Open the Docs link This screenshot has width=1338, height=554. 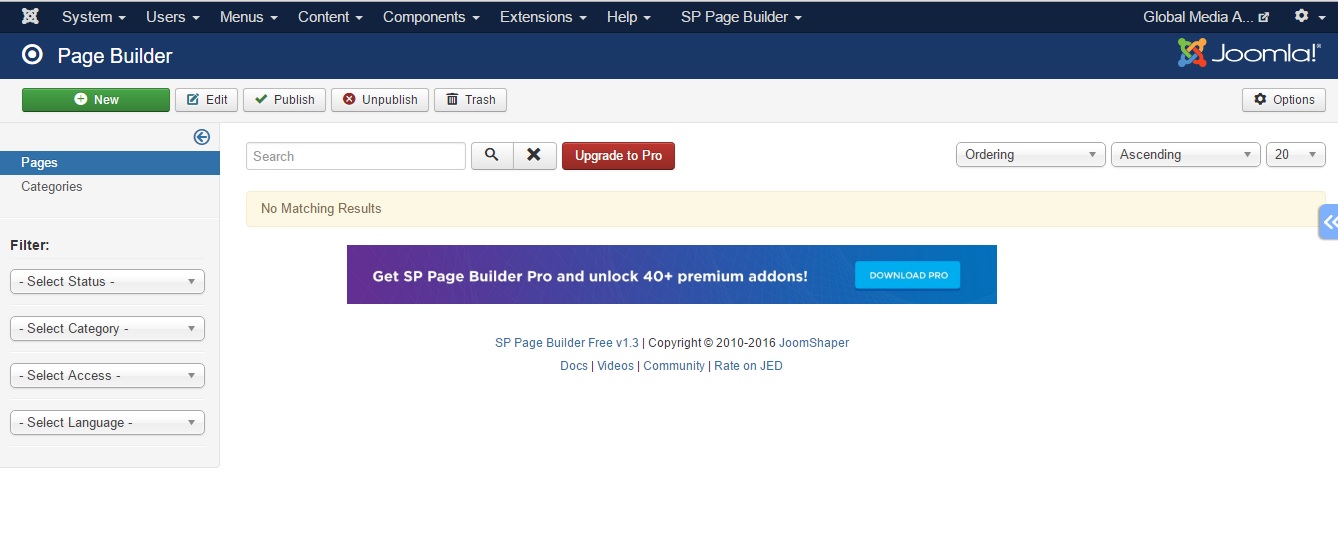(x=574, y=366)
